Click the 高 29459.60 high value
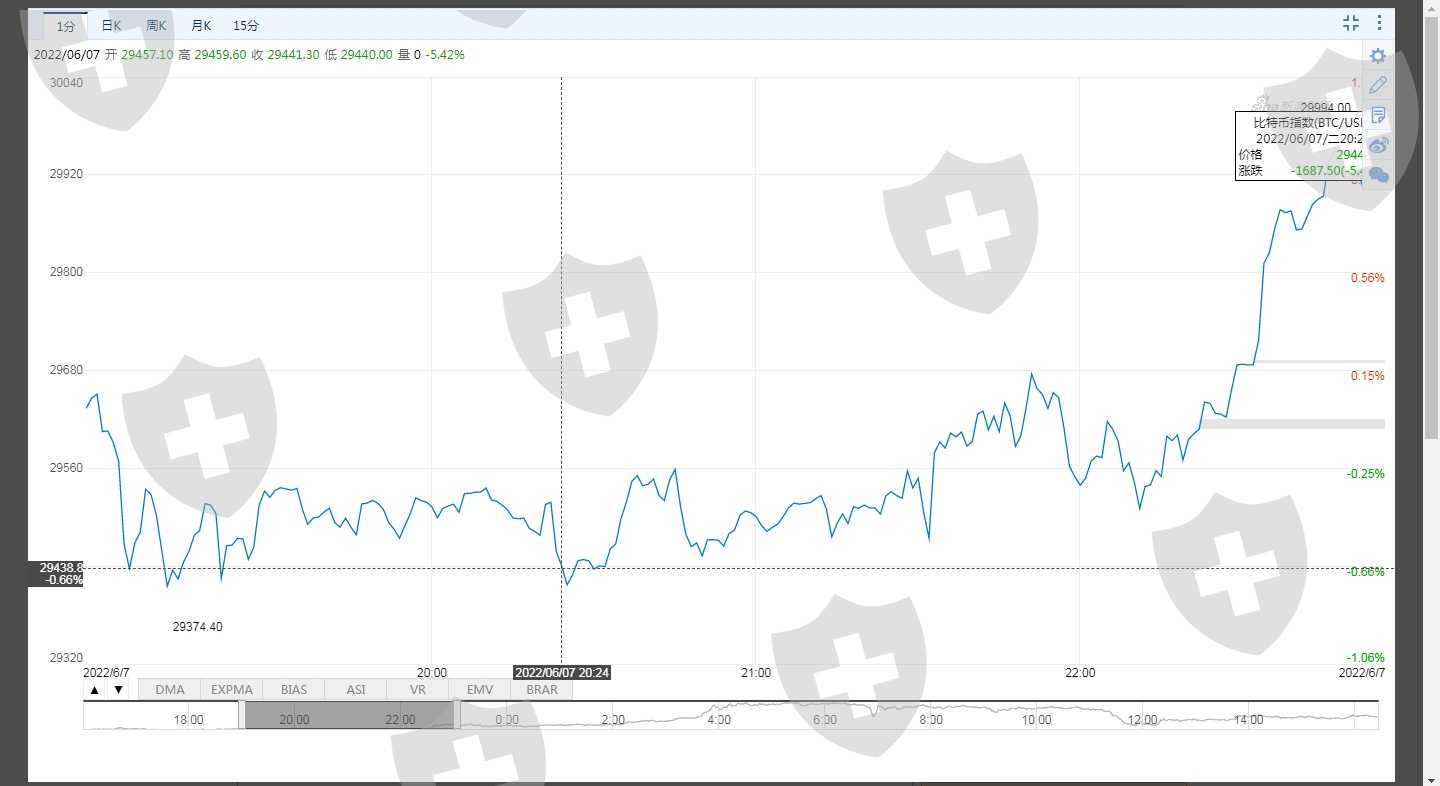The image size is (1440, 786). (212, 55)
